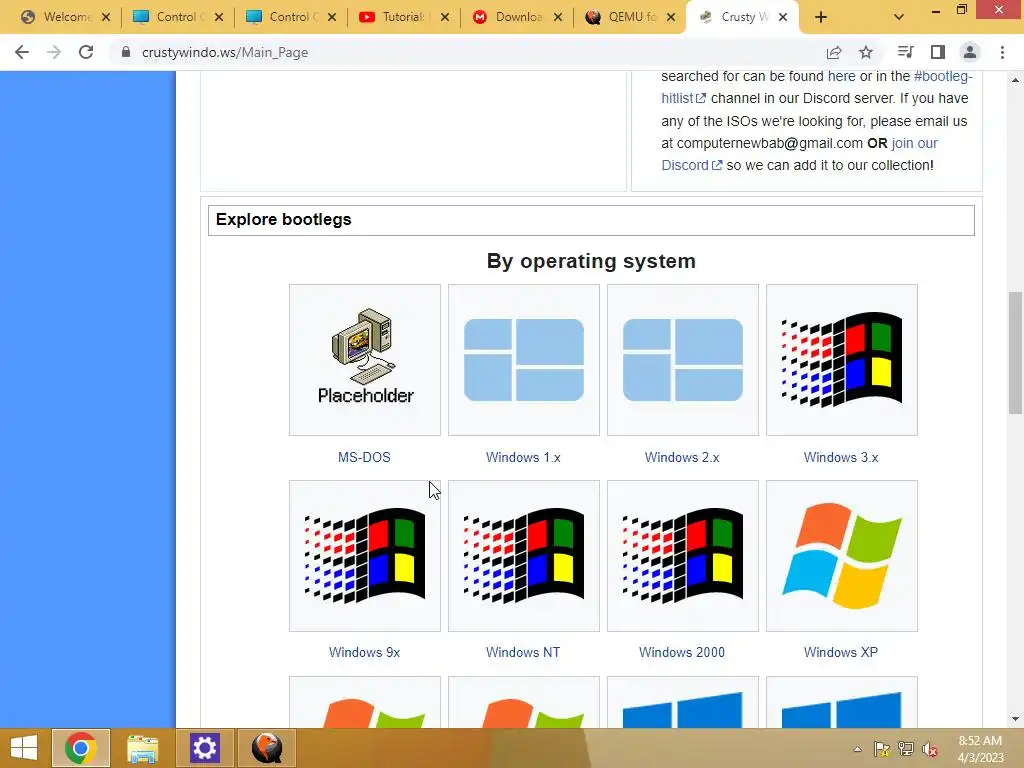Open the Chrome profile menu
Viewport: 1024px width, 768px height.
coord(970,52)
